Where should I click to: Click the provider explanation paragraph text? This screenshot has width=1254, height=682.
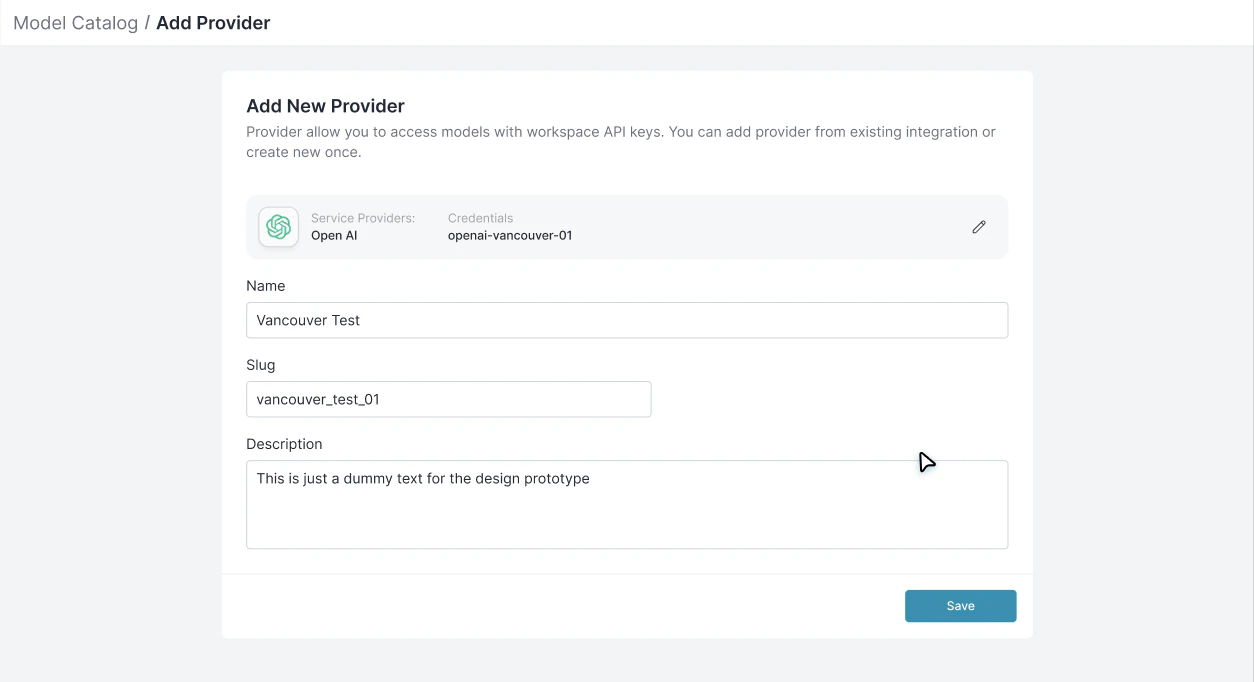(621, 142)
